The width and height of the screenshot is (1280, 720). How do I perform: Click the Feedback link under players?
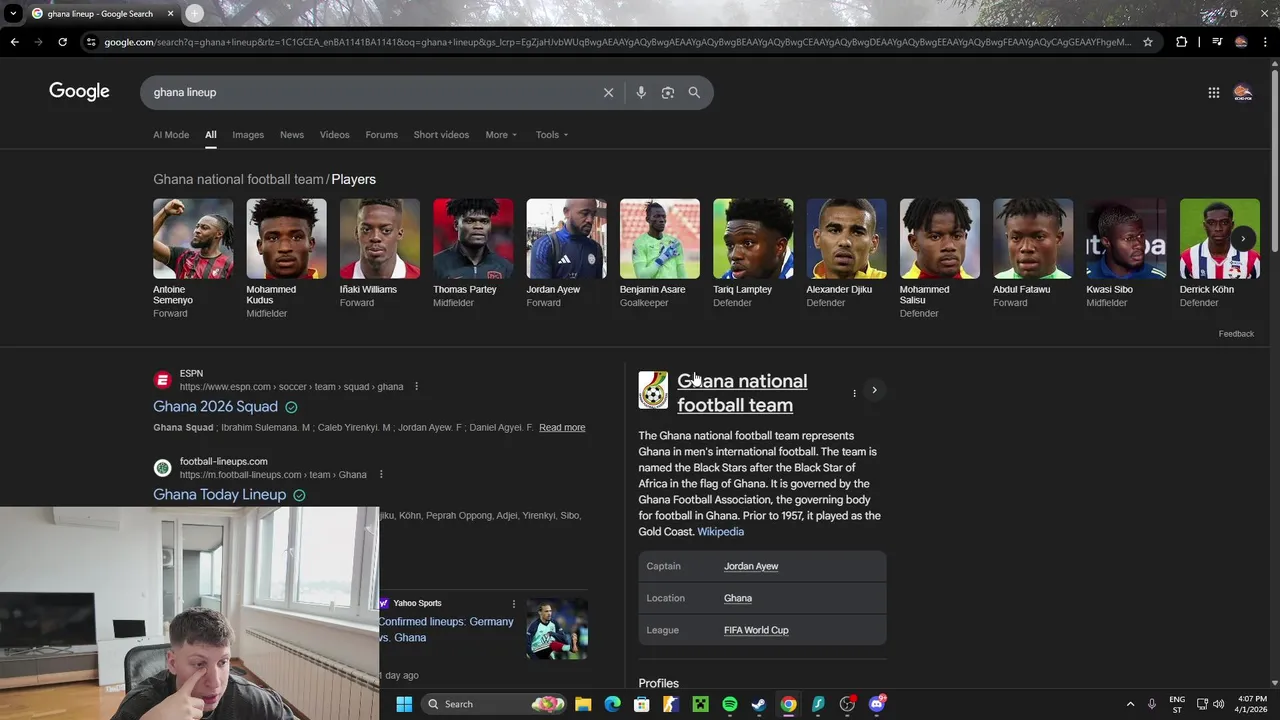[x=1236, y=334]
